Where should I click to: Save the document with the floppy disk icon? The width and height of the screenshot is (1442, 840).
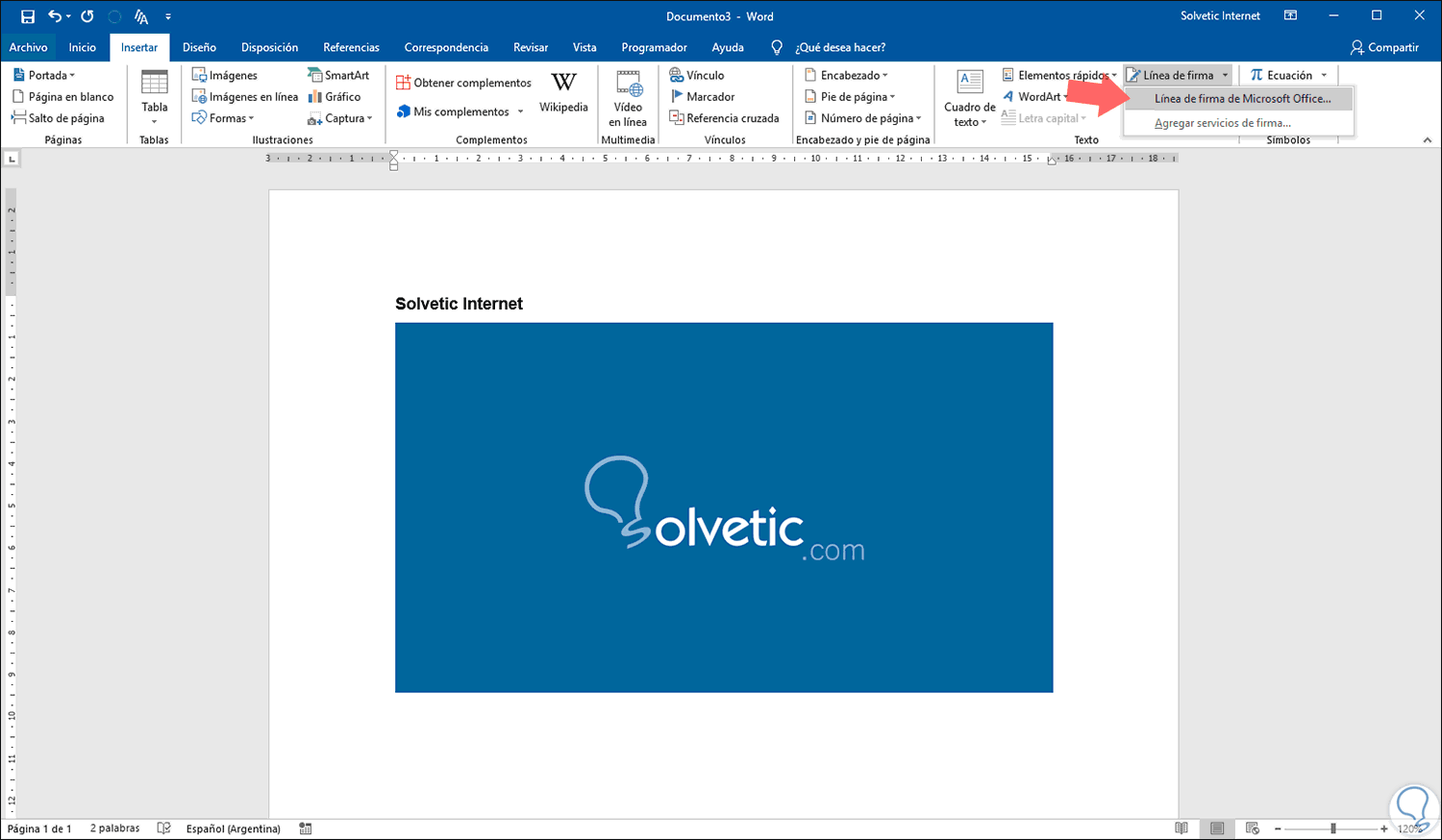point(28,16)
